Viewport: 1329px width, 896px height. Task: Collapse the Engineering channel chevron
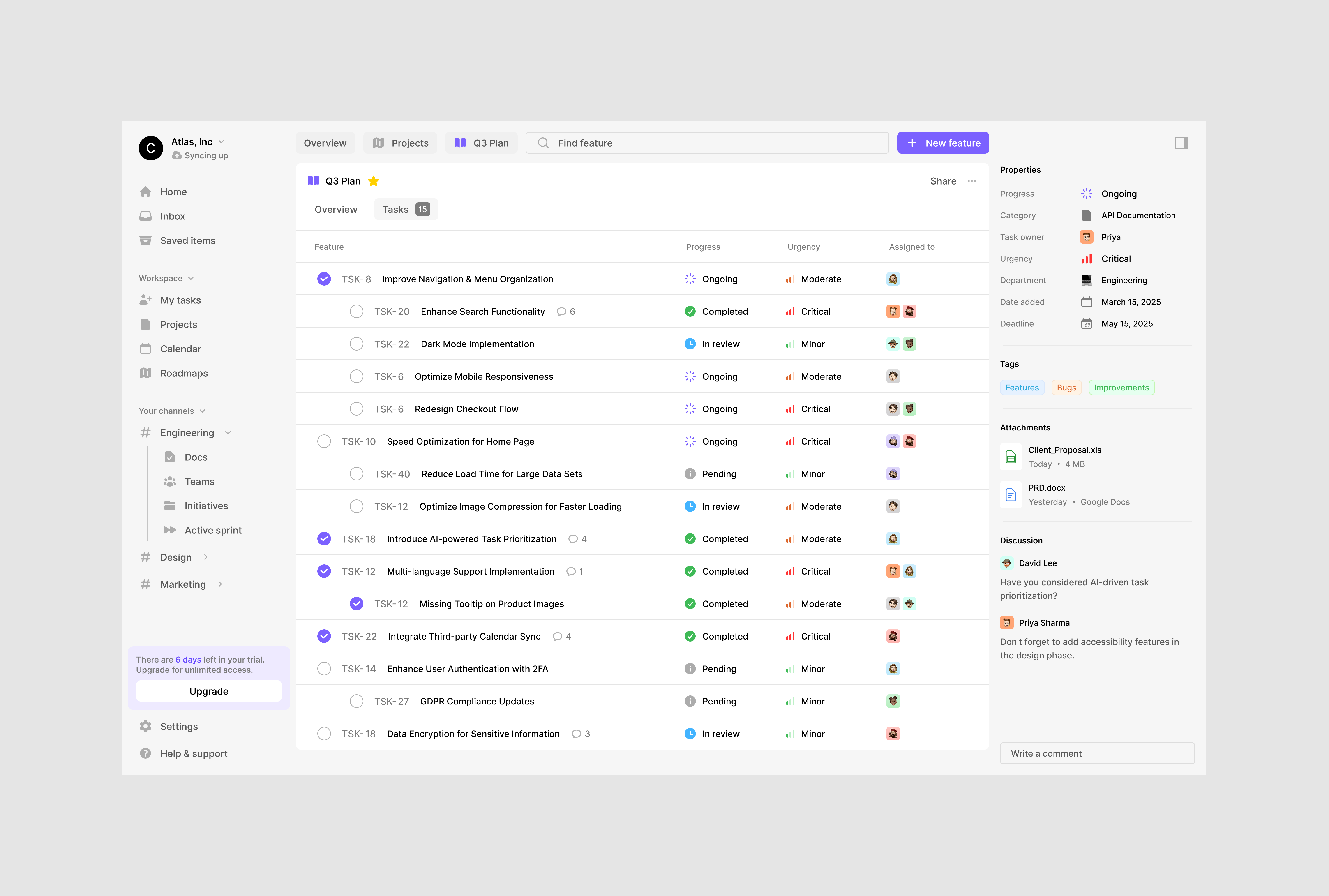click(x=228, y=433)
